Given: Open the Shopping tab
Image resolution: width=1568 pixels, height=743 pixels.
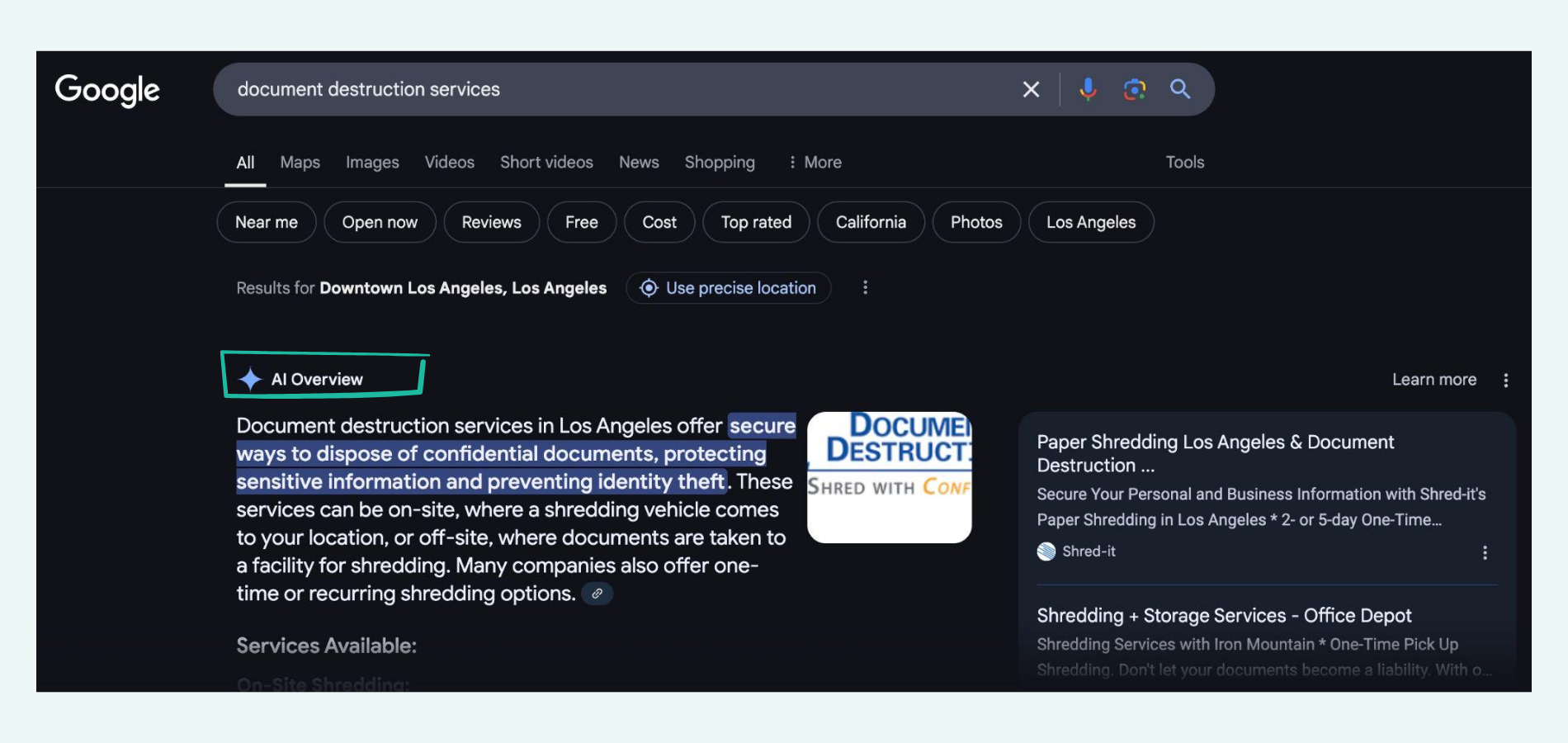Looking at the screenshot, I should [720, 163].
